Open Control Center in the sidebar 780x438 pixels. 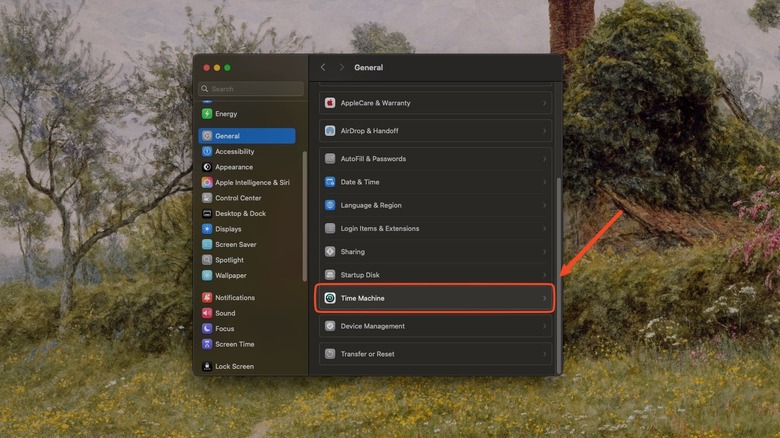click(238, 198)
